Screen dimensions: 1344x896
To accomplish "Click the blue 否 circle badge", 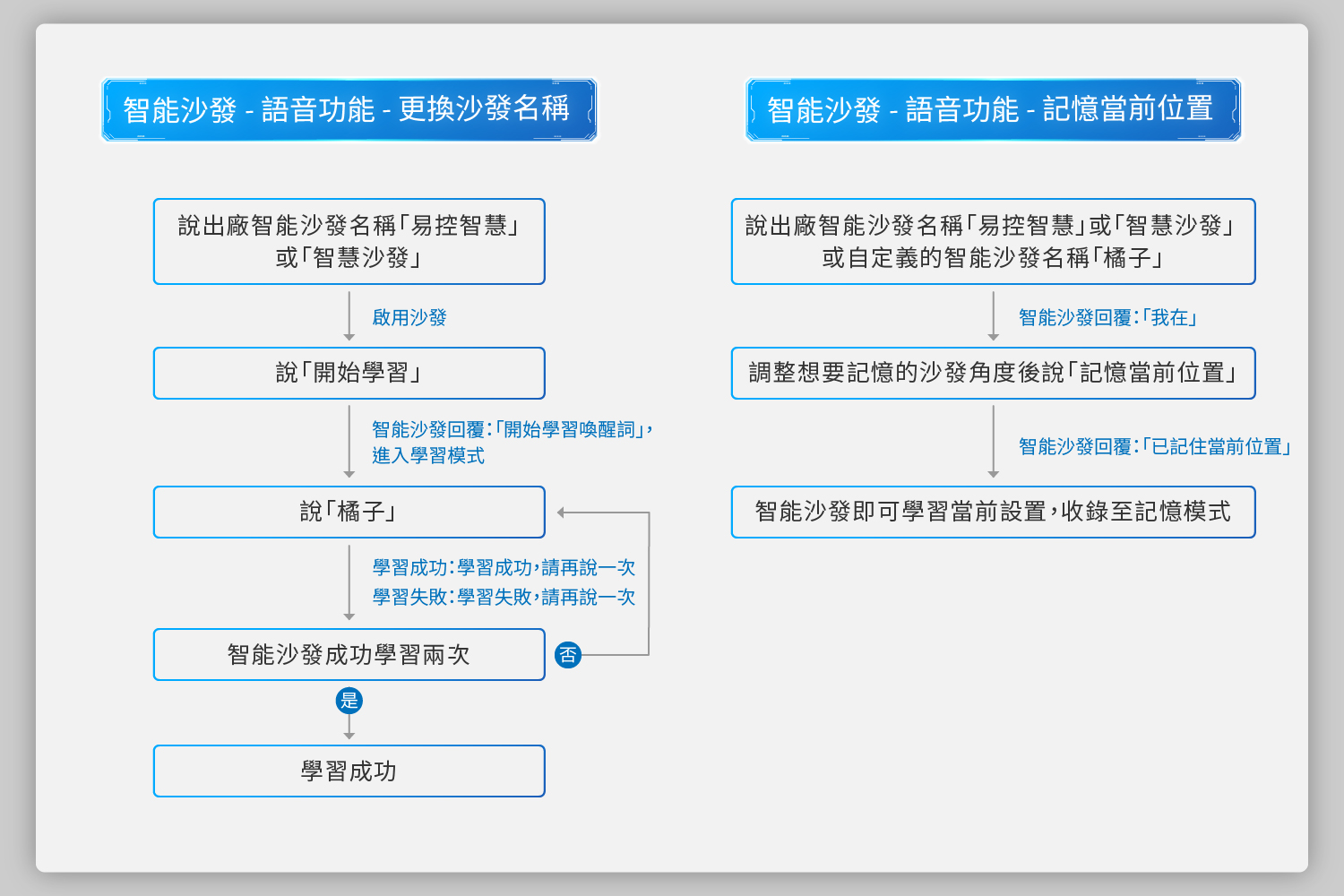I will point(568,655).
